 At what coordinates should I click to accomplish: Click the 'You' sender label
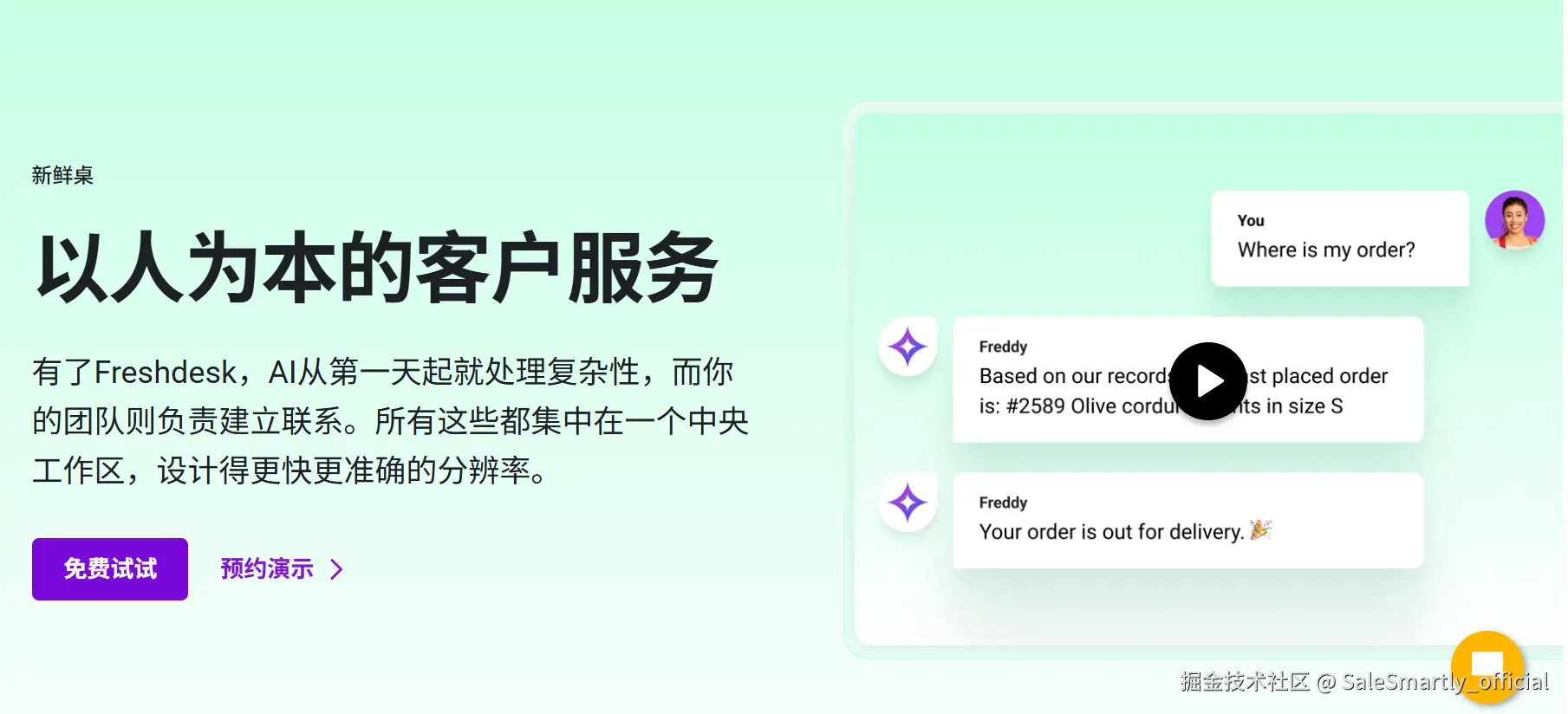(1251, 221)
